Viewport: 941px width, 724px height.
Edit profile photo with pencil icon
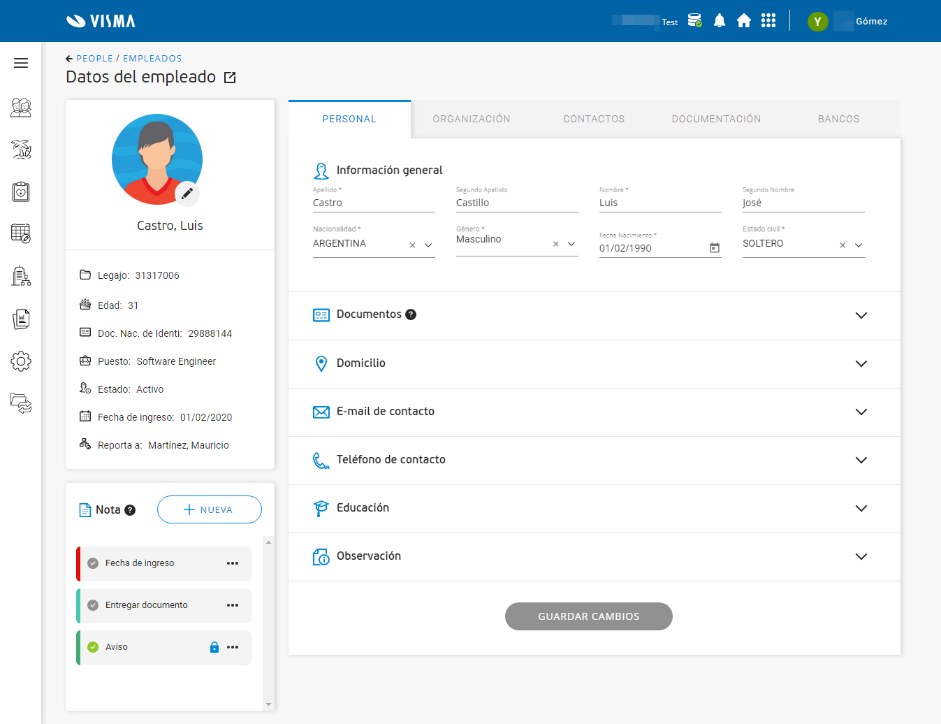click(186, 193)
